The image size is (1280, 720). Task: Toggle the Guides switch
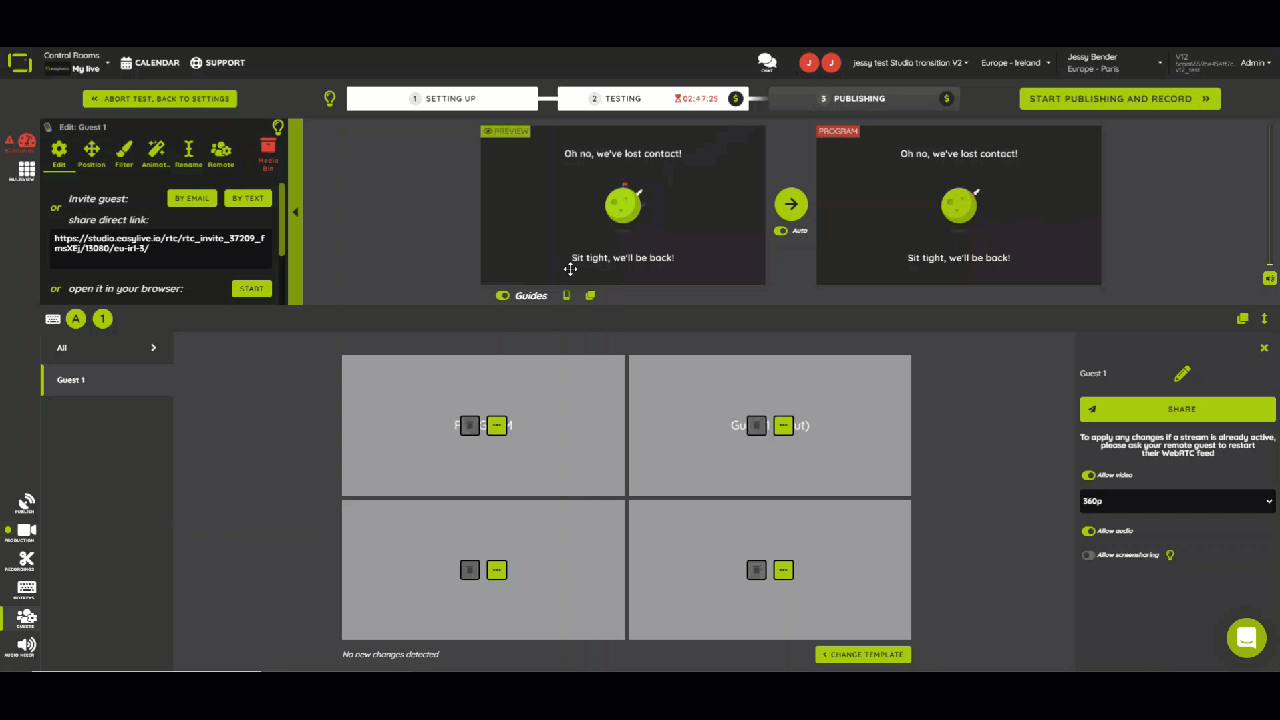pos(503,295)
